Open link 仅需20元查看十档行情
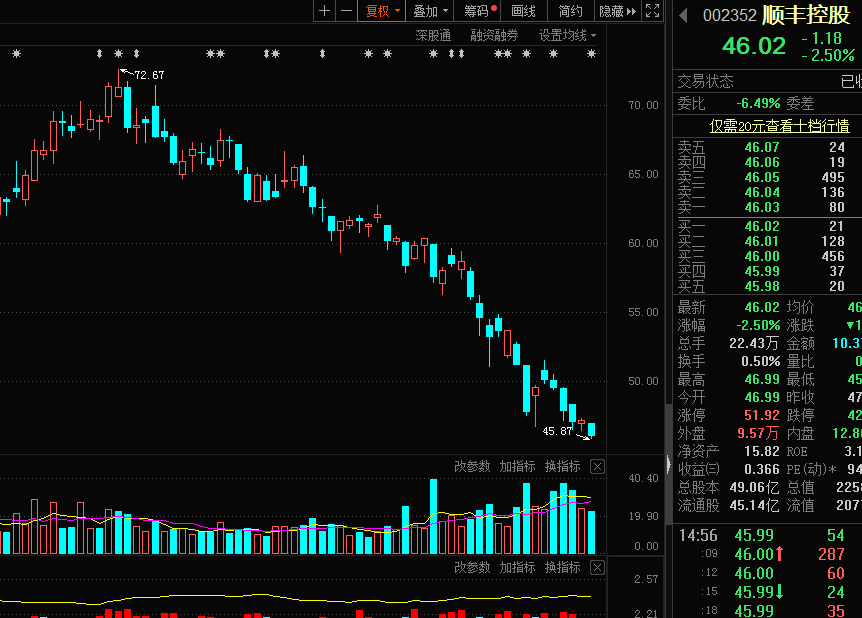862x618 pixels. click(780, 126)
